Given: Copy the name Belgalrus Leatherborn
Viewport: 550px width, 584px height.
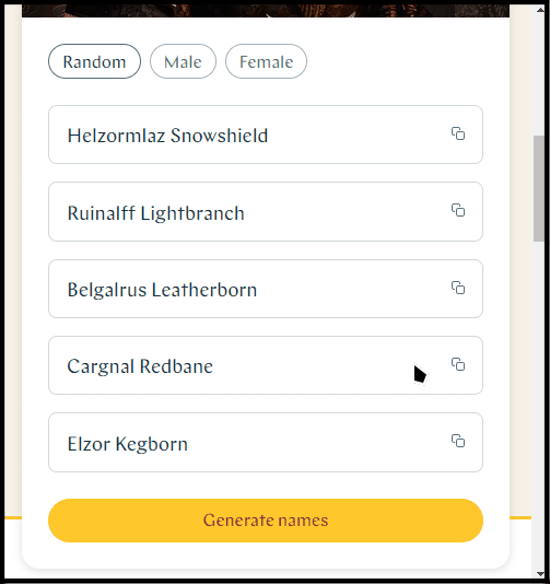Looking at the screenshot, I should 458,288.
